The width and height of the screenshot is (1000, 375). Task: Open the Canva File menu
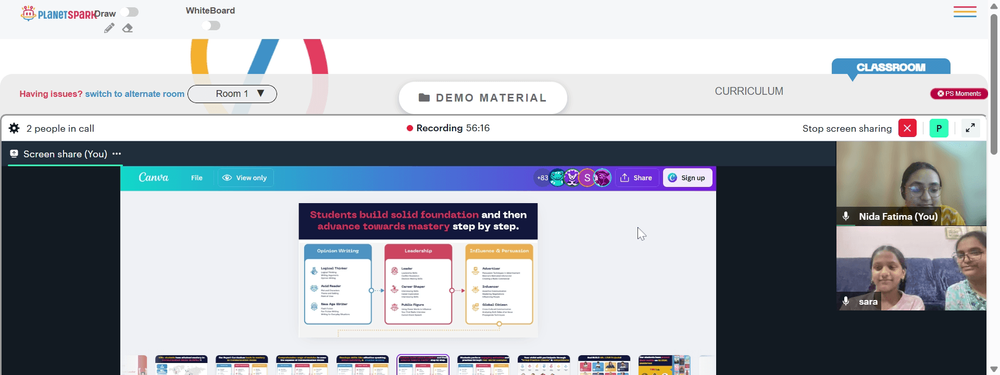196,178
